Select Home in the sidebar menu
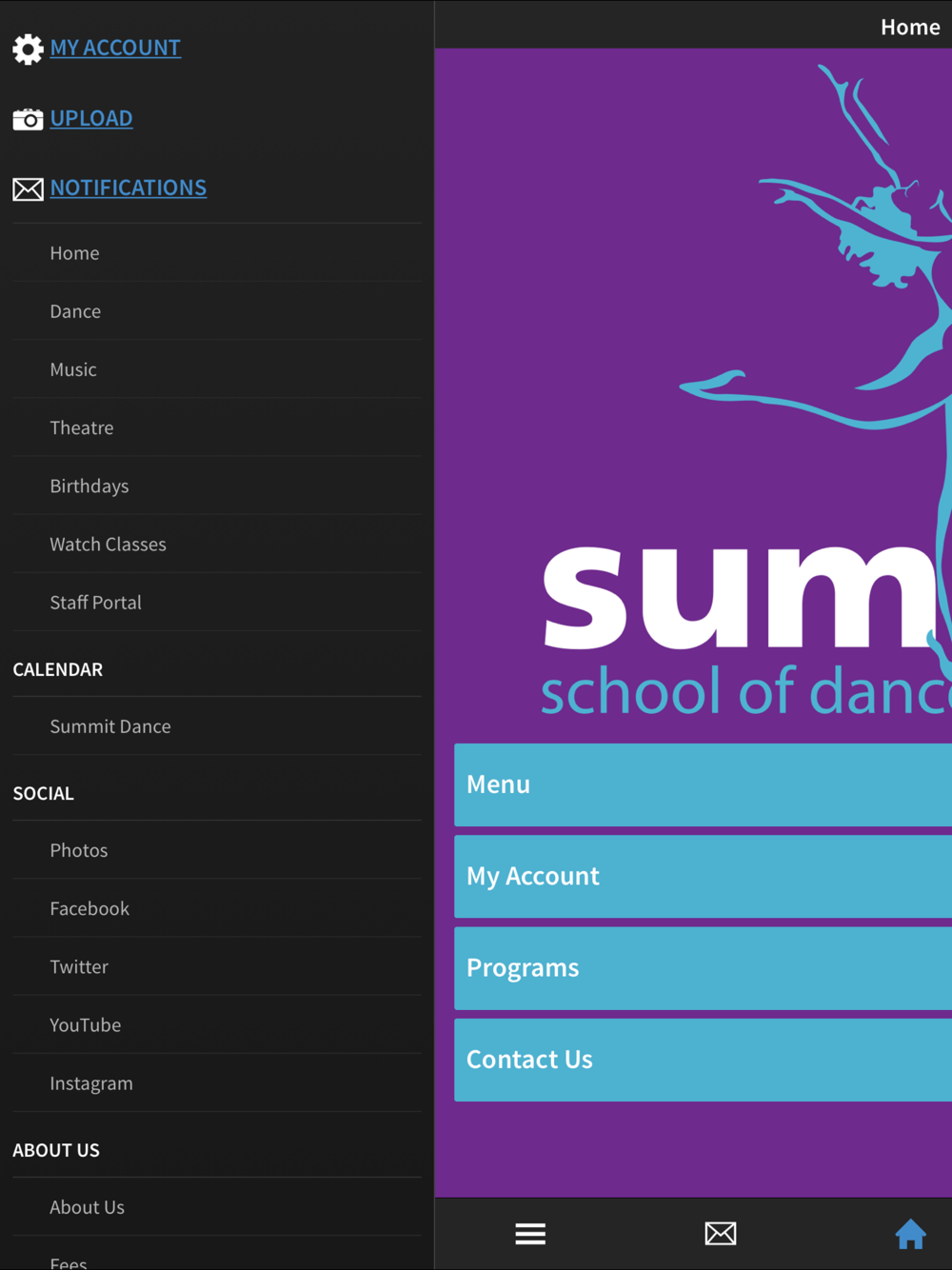Image resolution: width=952 pixels, height=1270 pixels. 217,253
